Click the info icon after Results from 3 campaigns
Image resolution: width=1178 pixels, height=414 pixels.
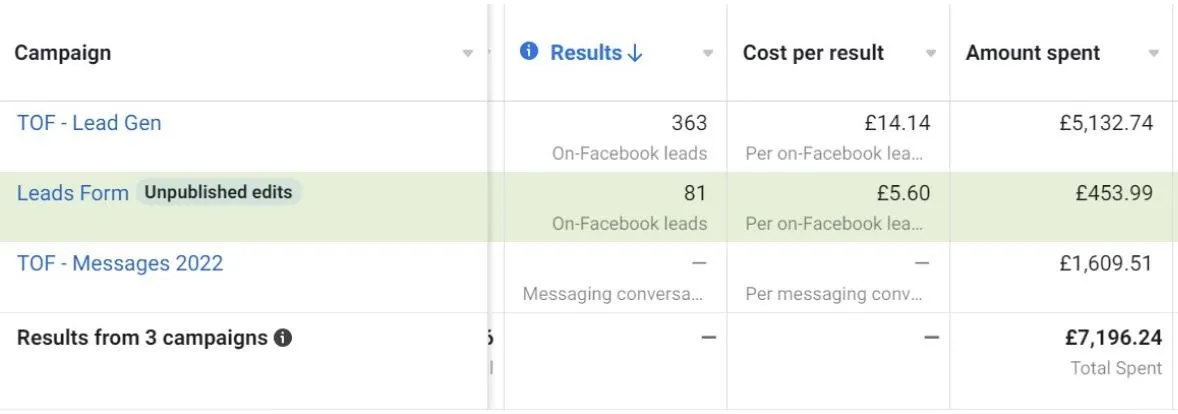tap(282, 338)
